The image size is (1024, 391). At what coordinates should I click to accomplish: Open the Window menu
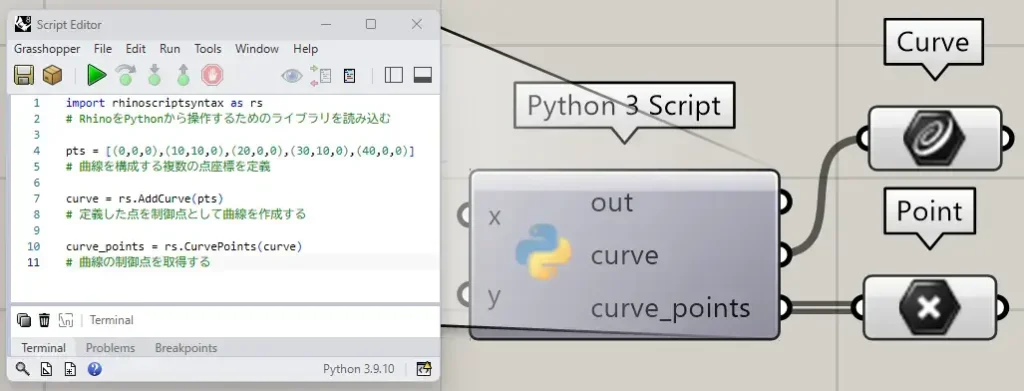257,49
